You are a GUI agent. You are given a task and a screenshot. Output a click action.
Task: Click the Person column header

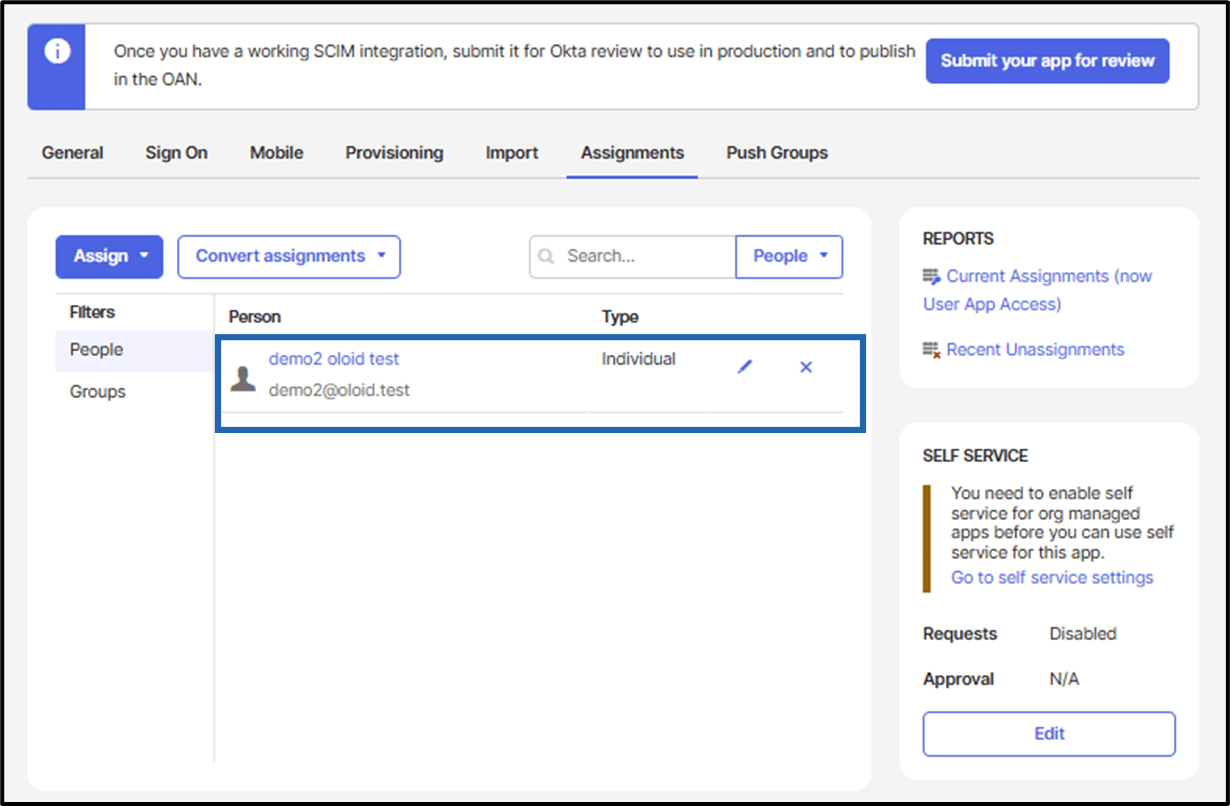[x=255, y=317]
